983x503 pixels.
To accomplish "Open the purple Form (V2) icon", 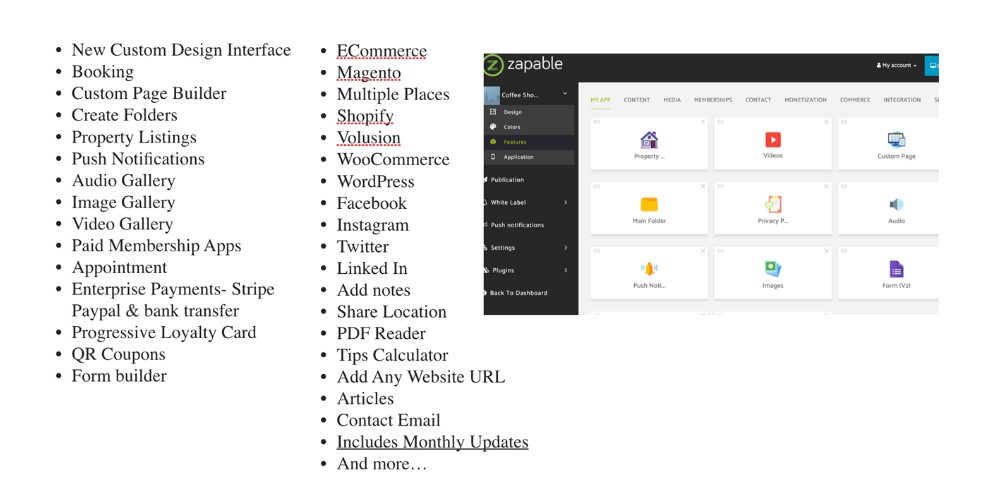I will click(896, 269).
